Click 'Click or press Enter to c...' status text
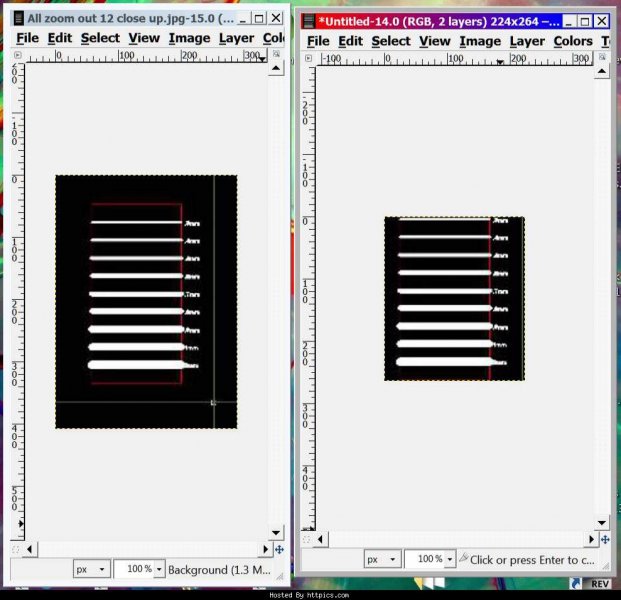This screenshot has height=600, width=621. (532, 560)
